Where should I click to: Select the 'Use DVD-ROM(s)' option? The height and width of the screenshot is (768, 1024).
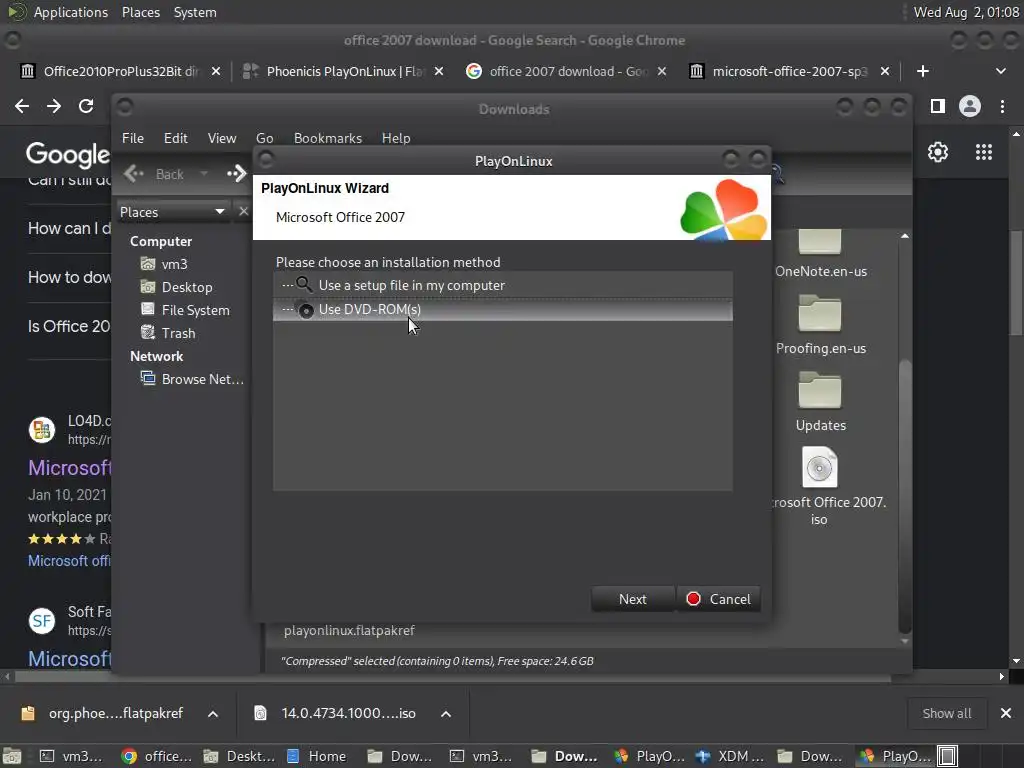coord(502,310)
